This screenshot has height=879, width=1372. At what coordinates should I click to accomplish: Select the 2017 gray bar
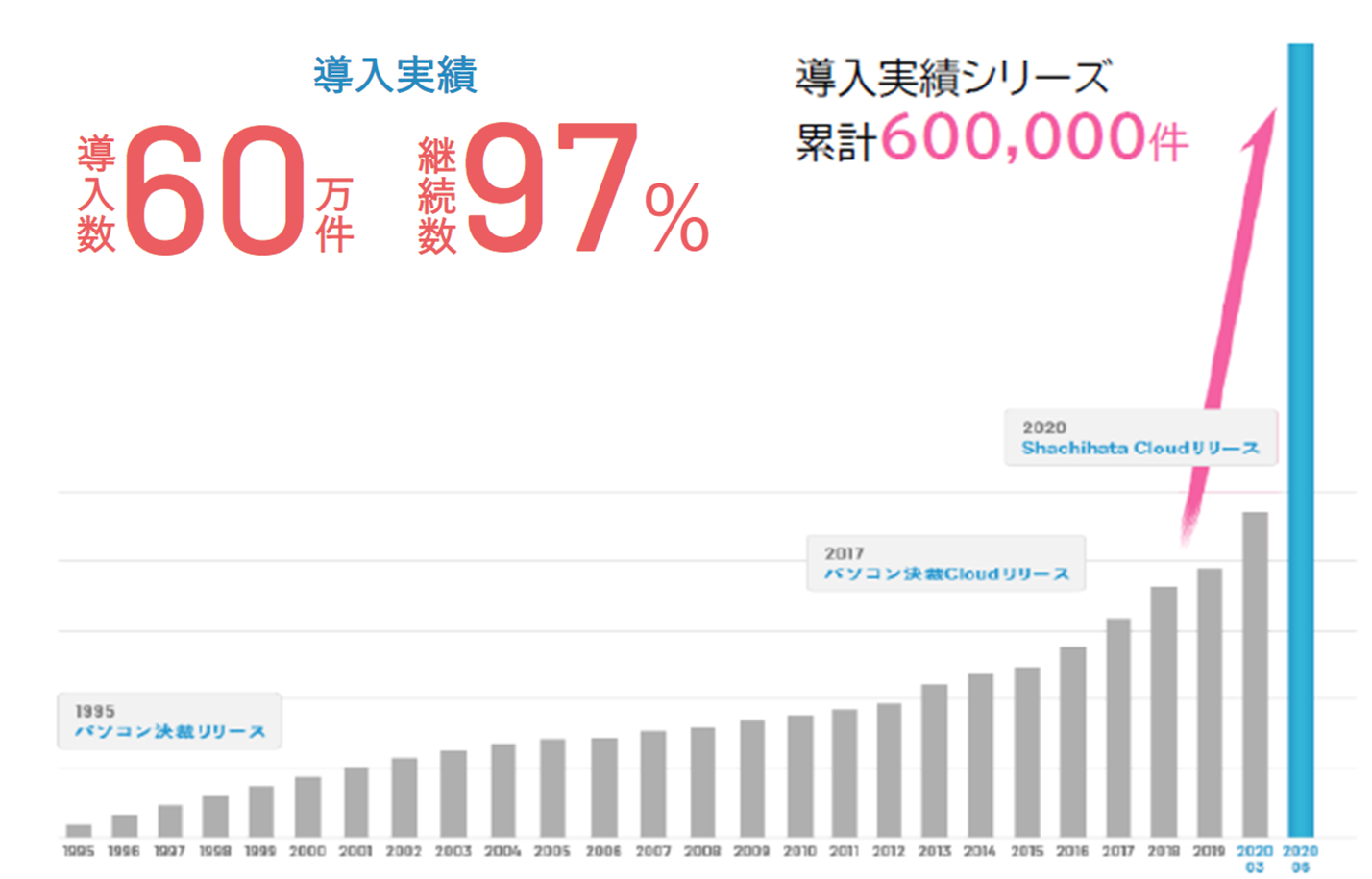coord(1117,726)
